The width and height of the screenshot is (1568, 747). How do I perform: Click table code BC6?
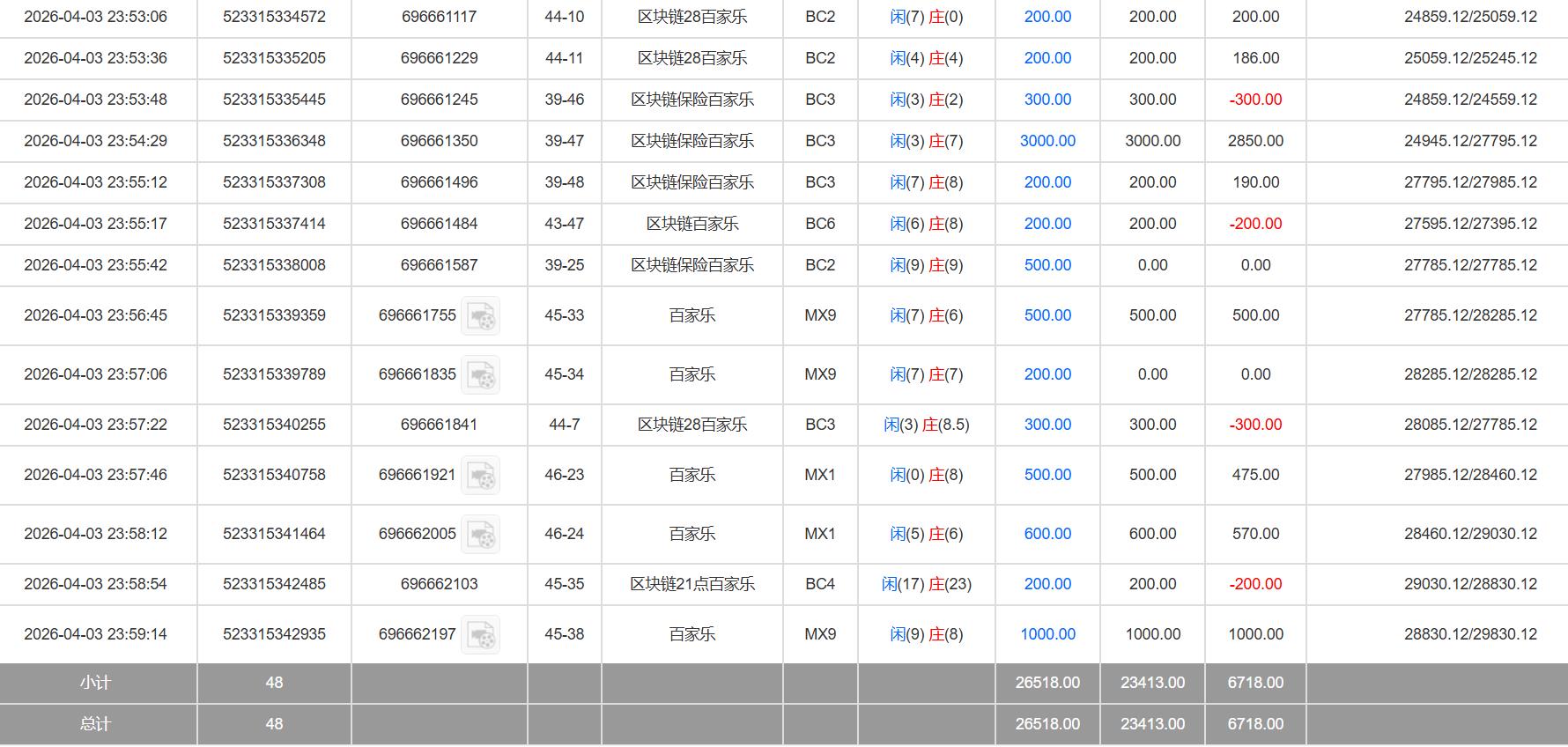coord(819,224)
